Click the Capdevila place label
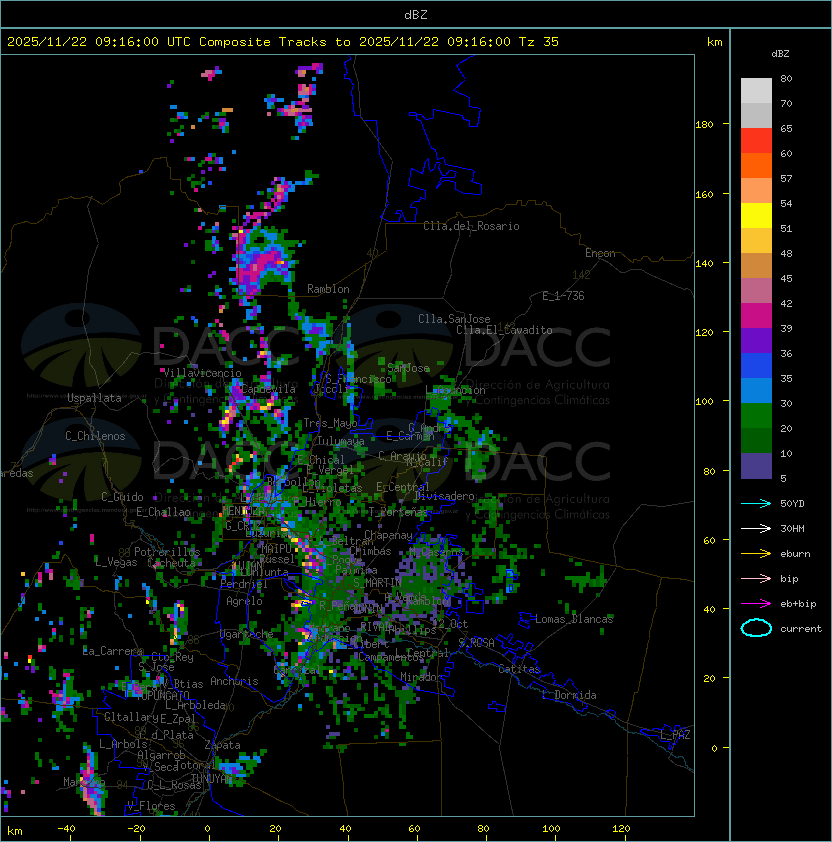 [x=268, y=389]
